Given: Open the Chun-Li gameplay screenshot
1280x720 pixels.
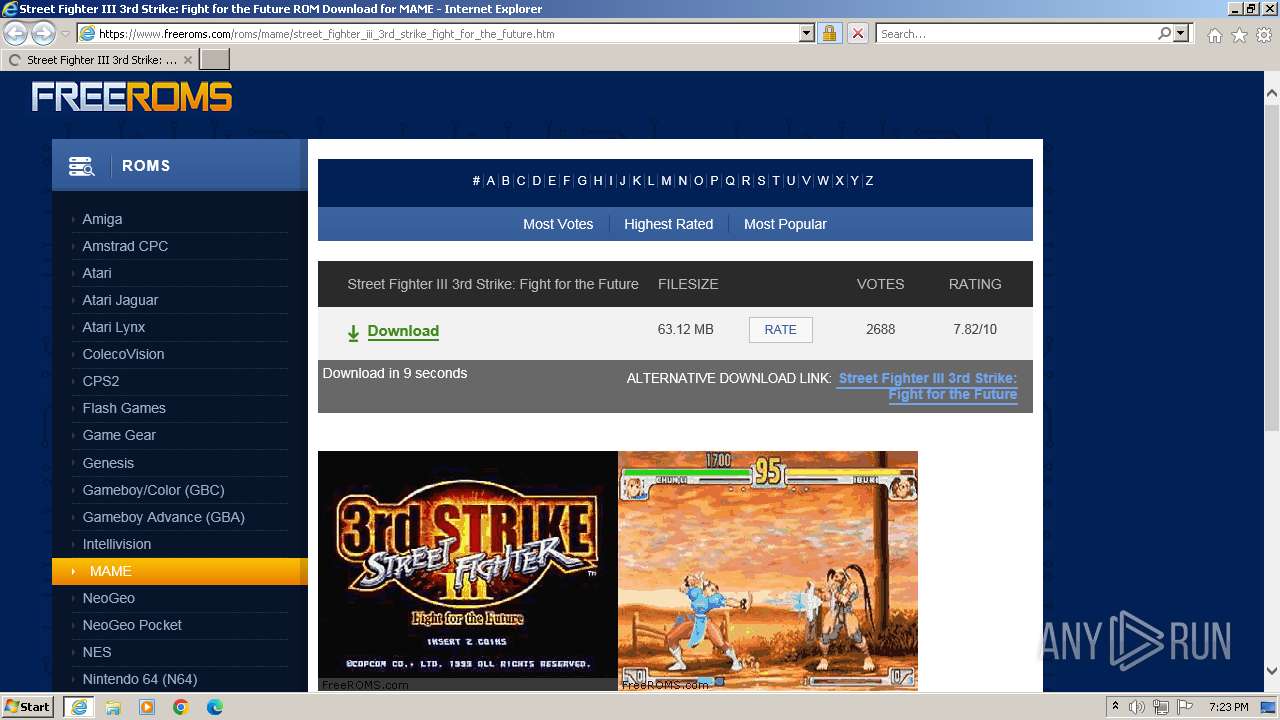Looking at the screenshot, I should click(x=768, y=571).
